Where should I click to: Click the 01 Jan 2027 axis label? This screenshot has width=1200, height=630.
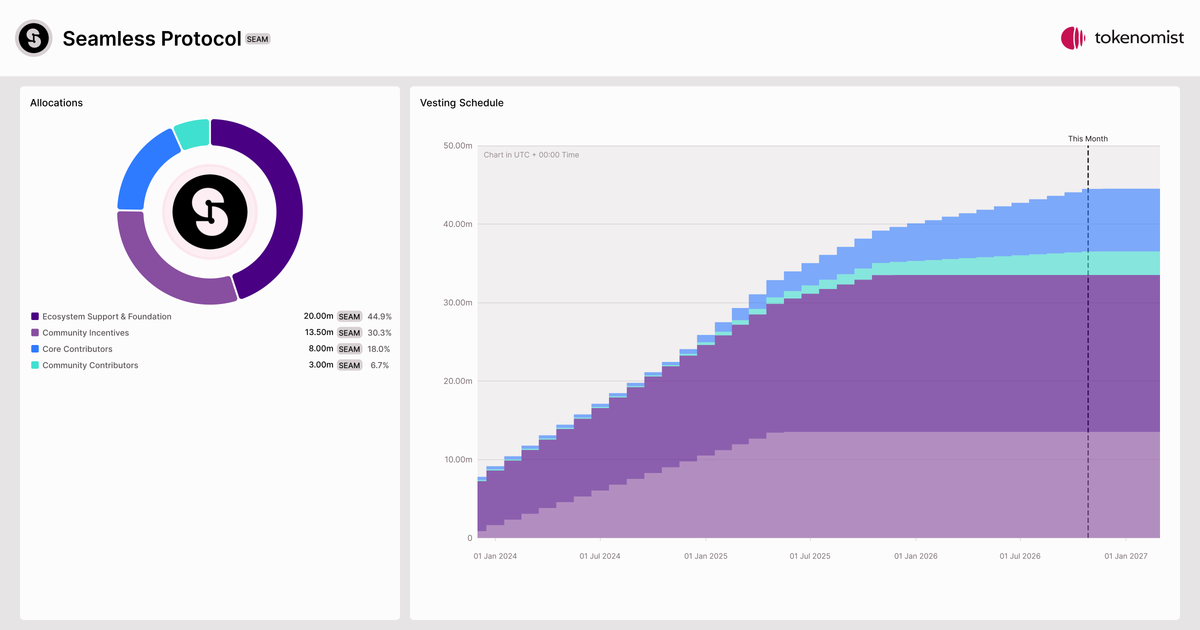(x=1126, y=555)
